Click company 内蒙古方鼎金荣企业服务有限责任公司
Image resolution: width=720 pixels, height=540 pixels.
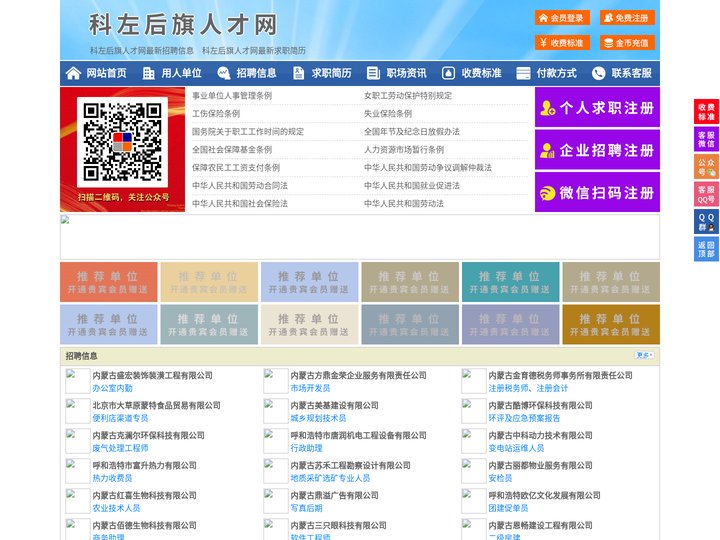358,375
